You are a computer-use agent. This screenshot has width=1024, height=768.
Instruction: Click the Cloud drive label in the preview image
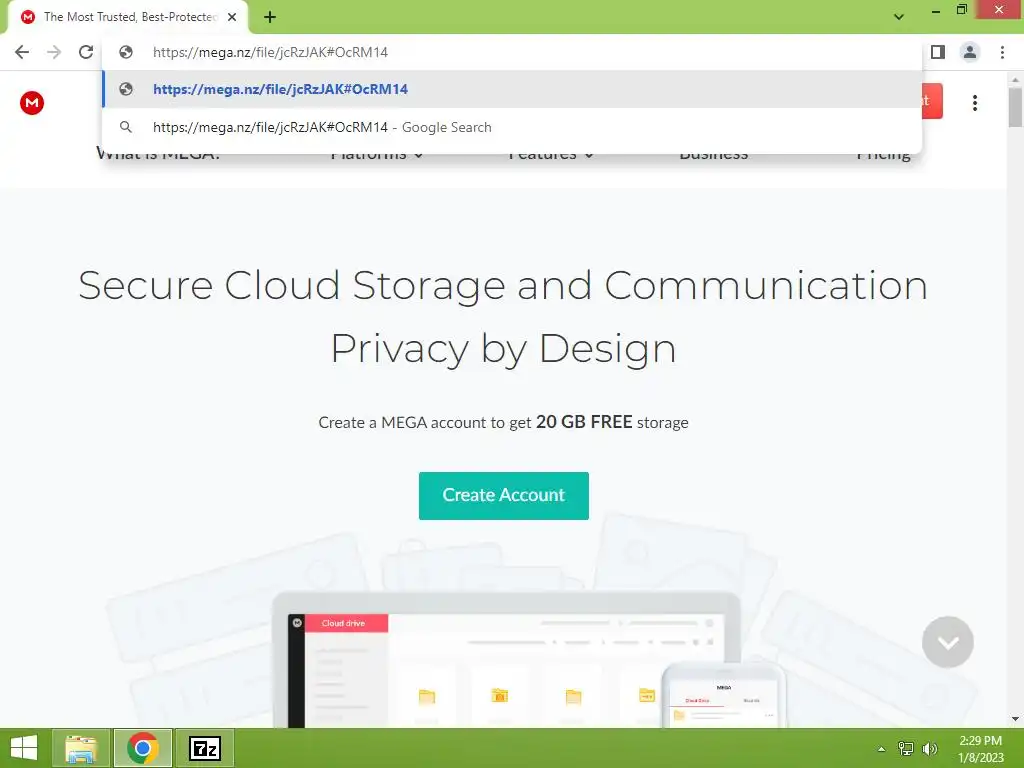click(x=344, y=623)
